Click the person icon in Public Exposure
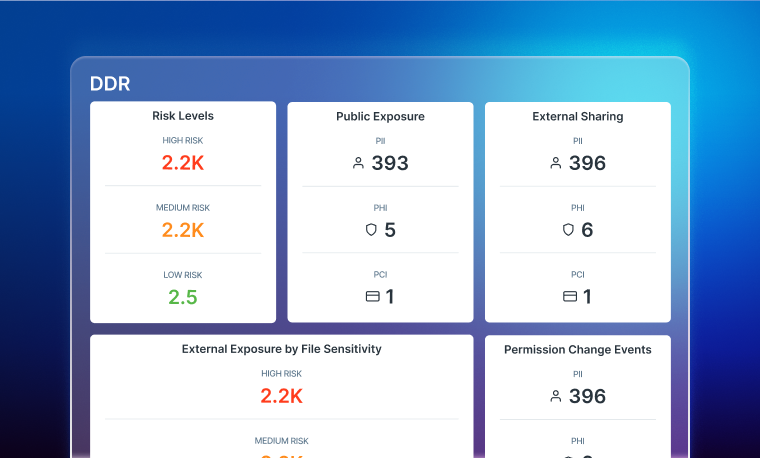This screenshot has height=458, width=760. click(x=358, y=163)
